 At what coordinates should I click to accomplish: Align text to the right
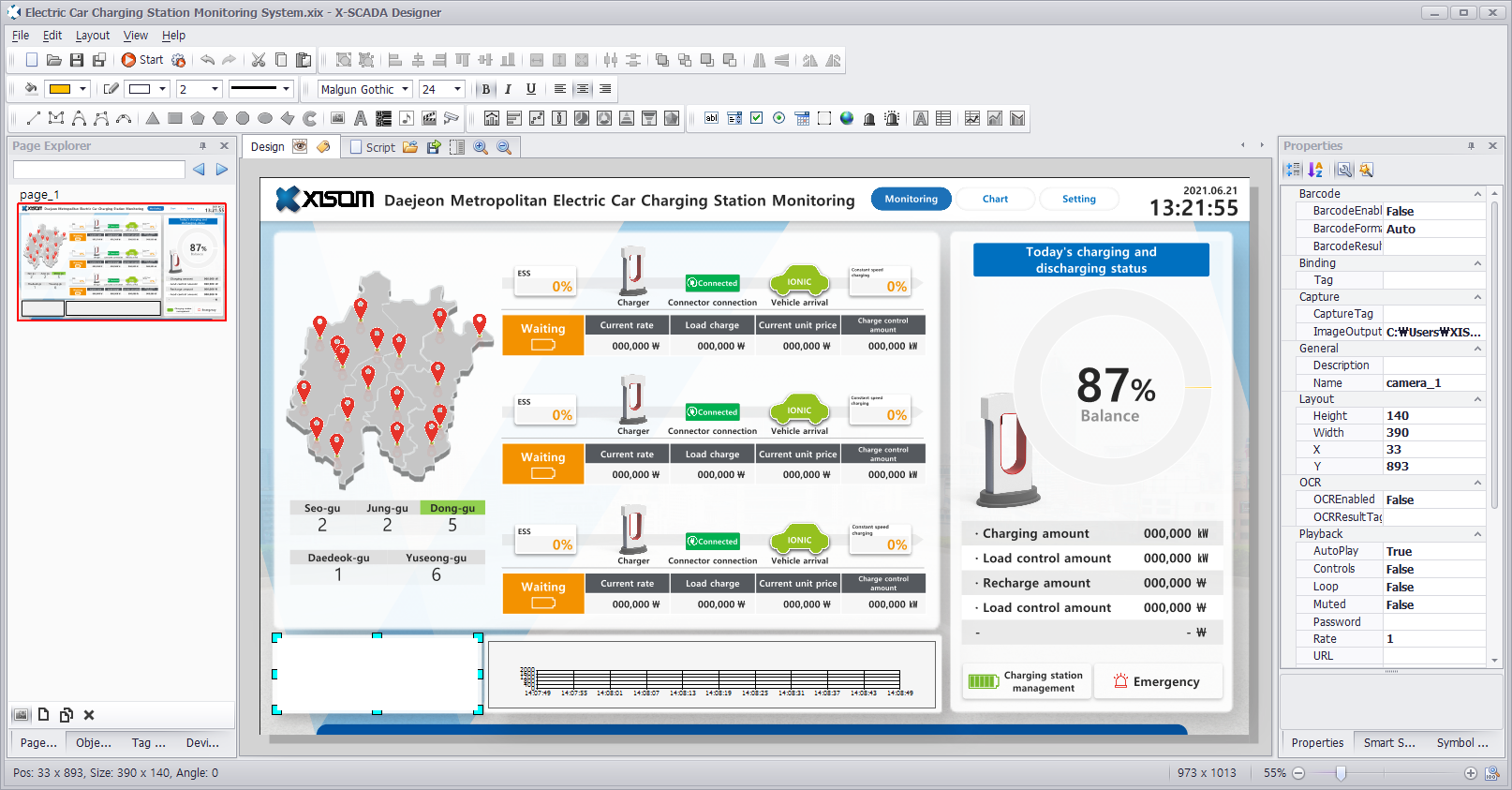[x=605, y=89]
